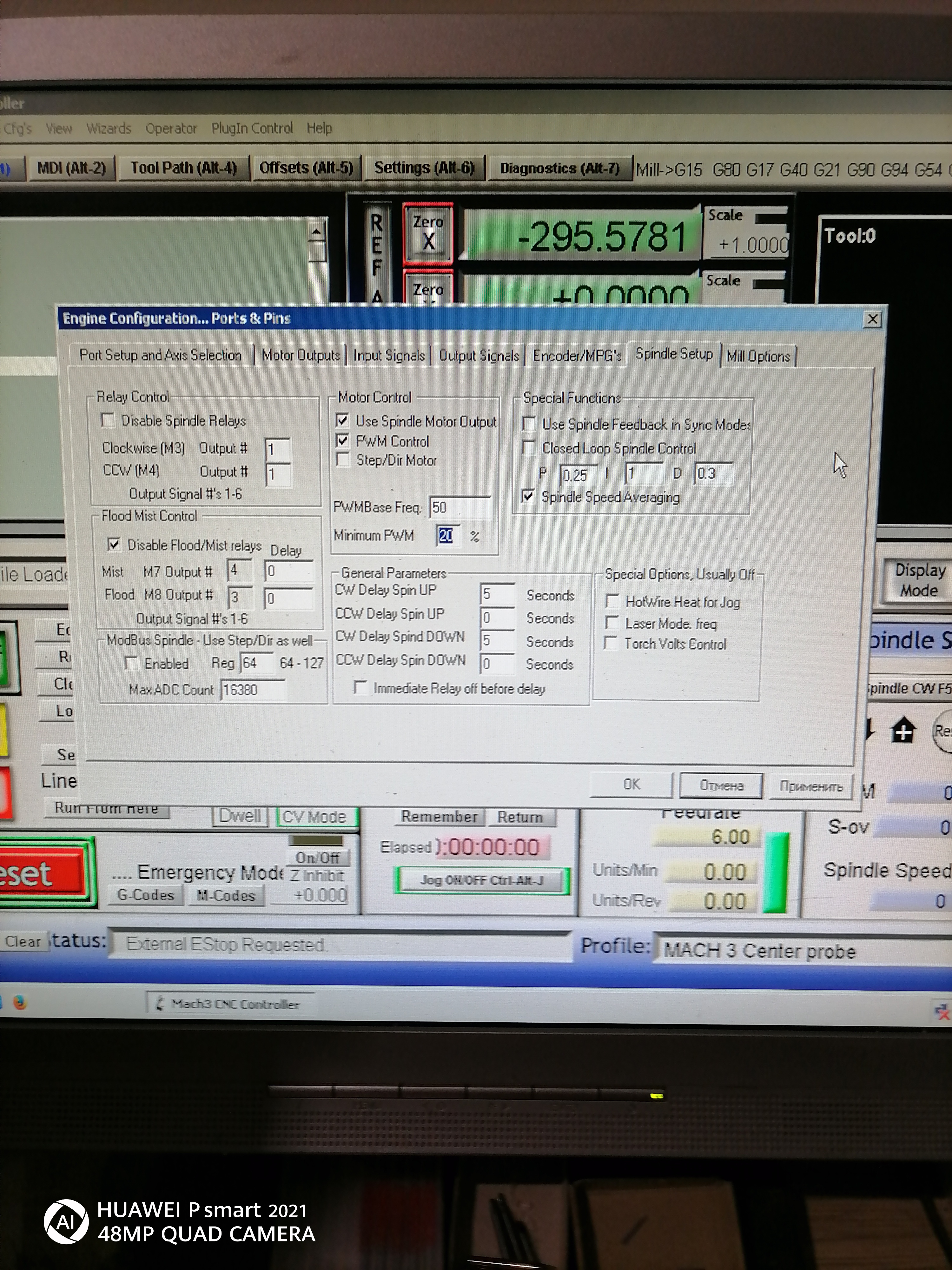Click the Remember button
Viewport: 952px width, 1270px height.
[x=439, y=816]
